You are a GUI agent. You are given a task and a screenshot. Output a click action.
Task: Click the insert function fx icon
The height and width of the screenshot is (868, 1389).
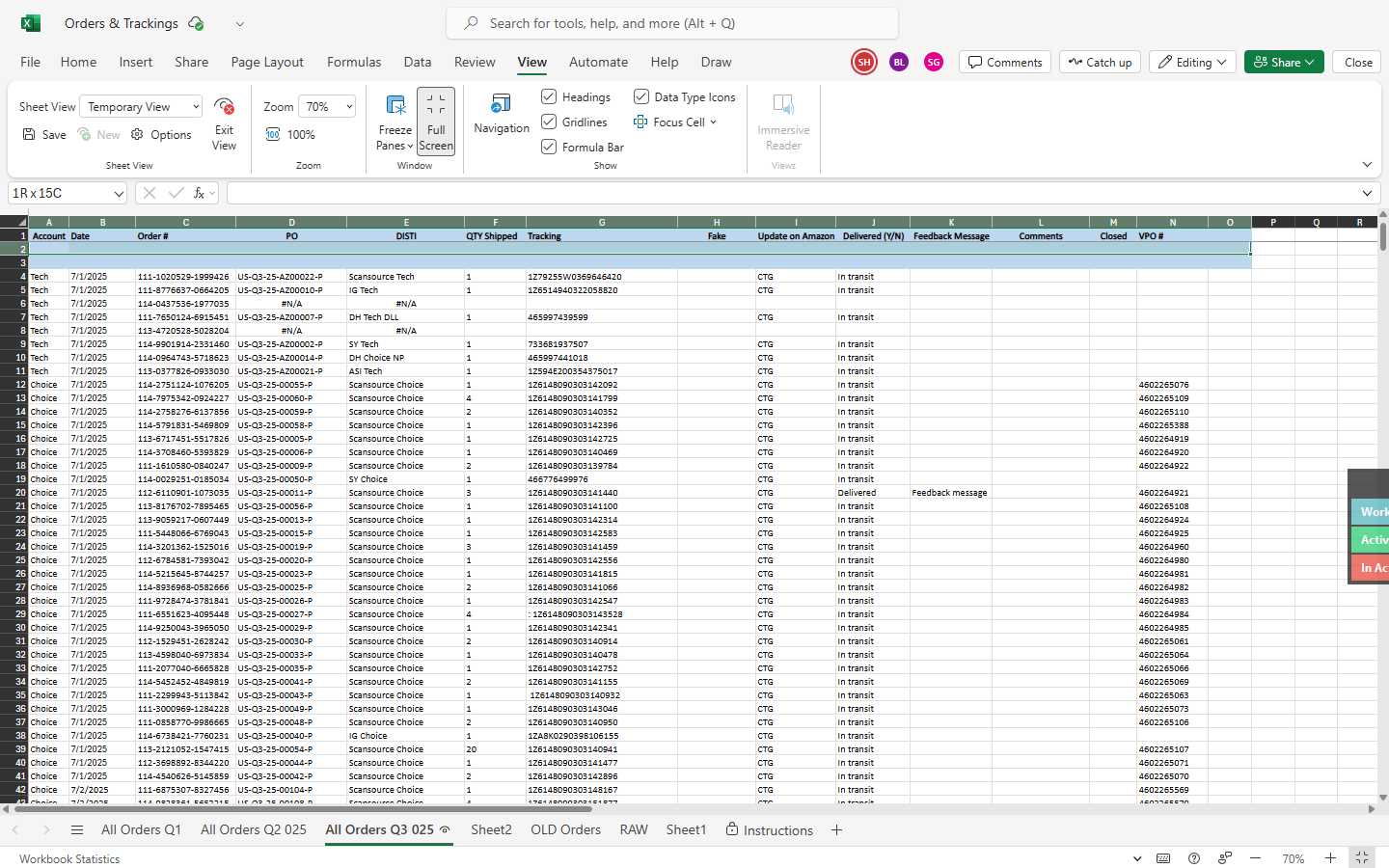tap(199, 193)
